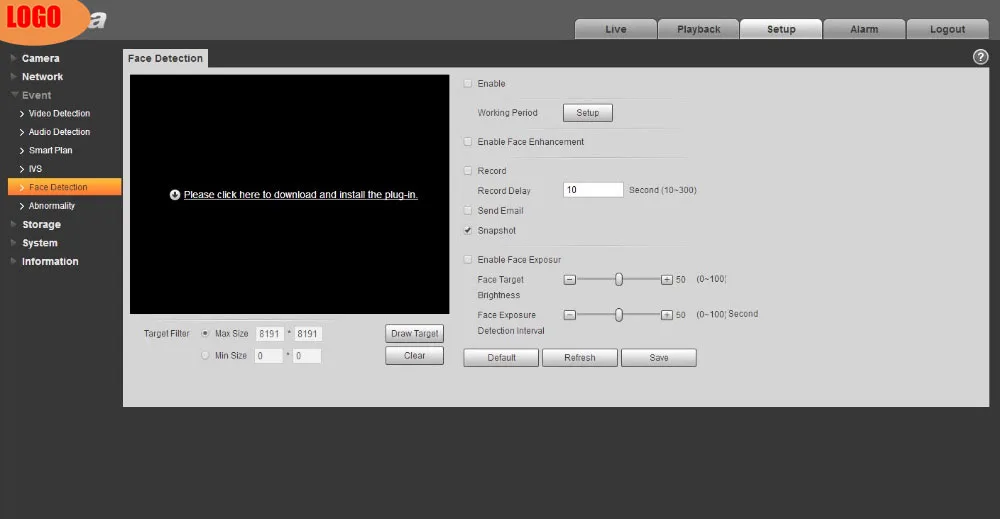This screenshot has height=519, width=1000.
Task: Click the plug-in download arrow icon
Action: [175, 195]
